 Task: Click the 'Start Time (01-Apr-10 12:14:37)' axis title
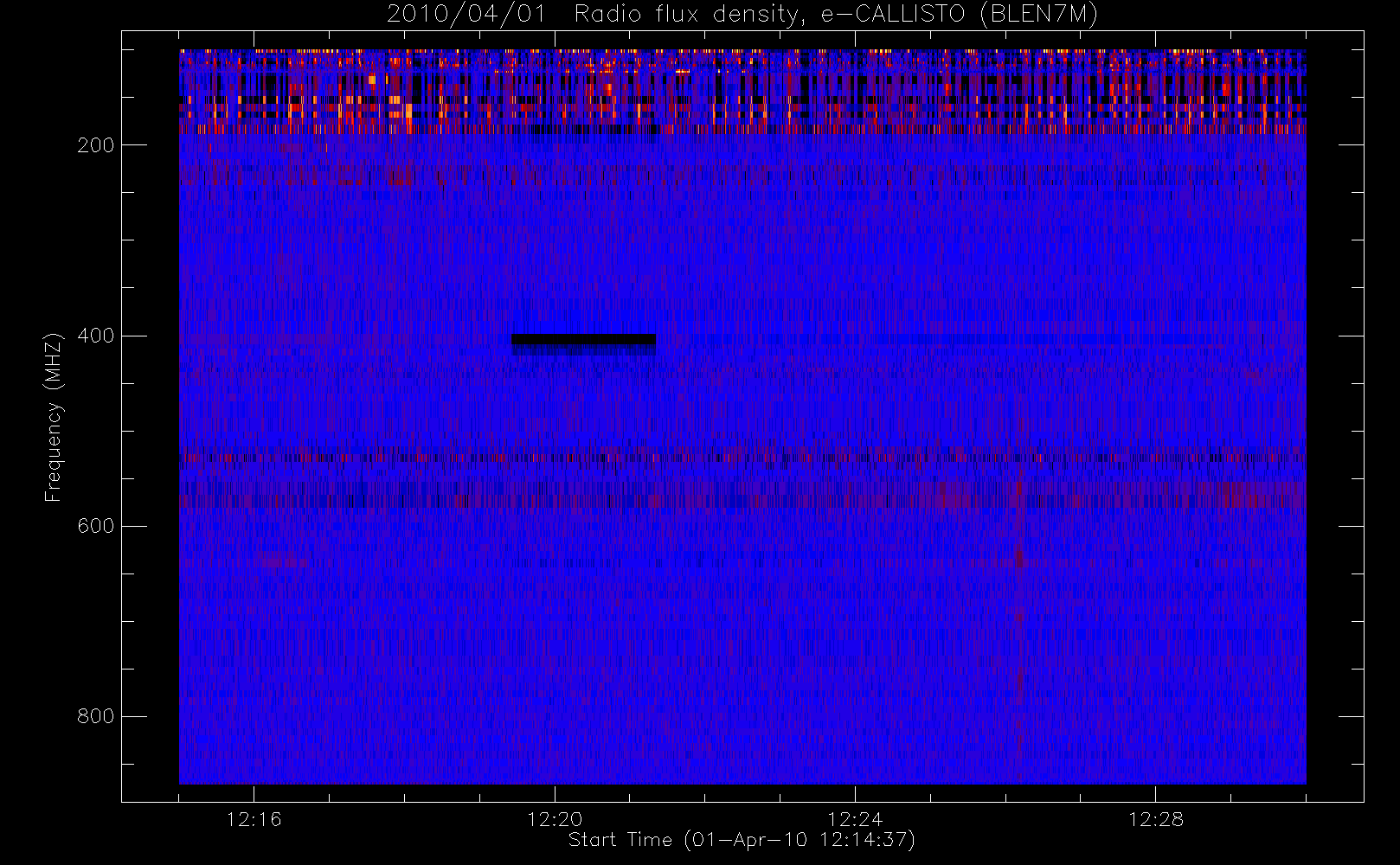742,840
